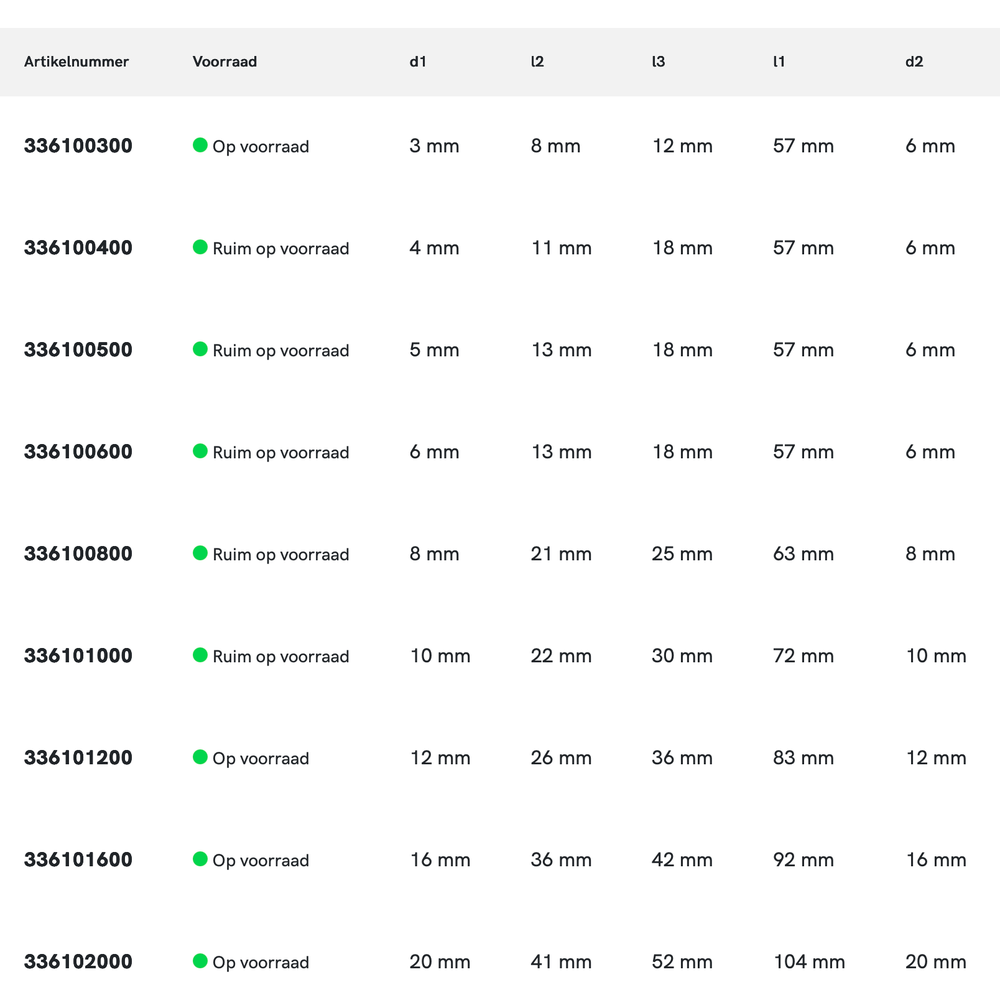Open article number 336100300
1000x1000 pixels.
(78, 146)
